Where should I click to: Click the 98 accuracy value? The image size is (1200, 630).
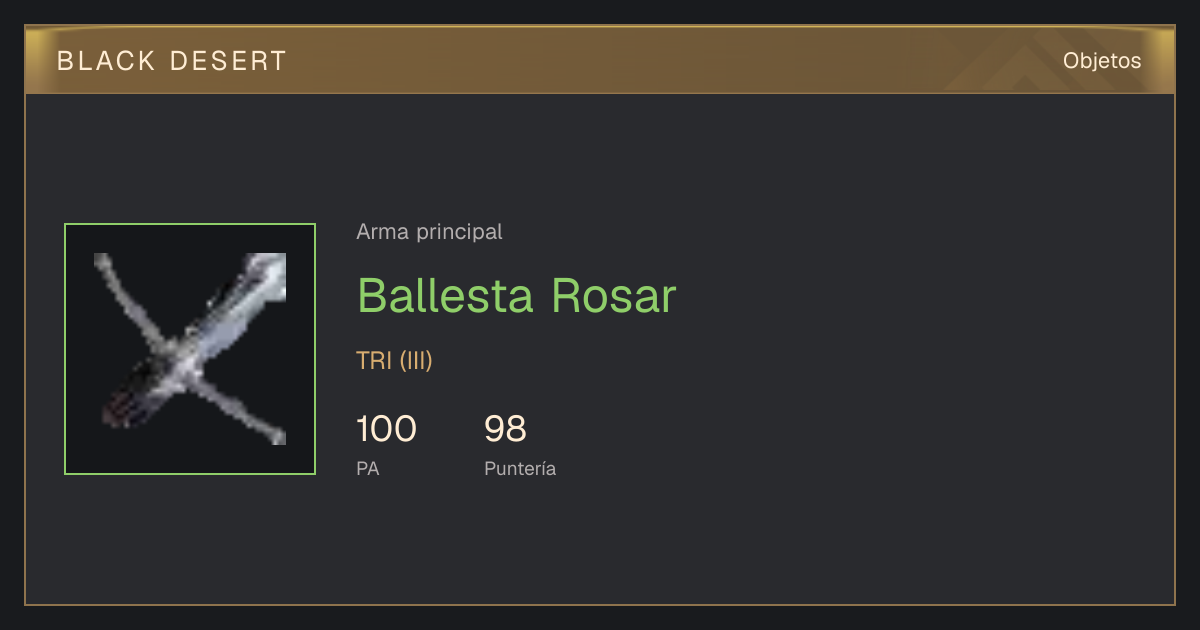(505, 429)
